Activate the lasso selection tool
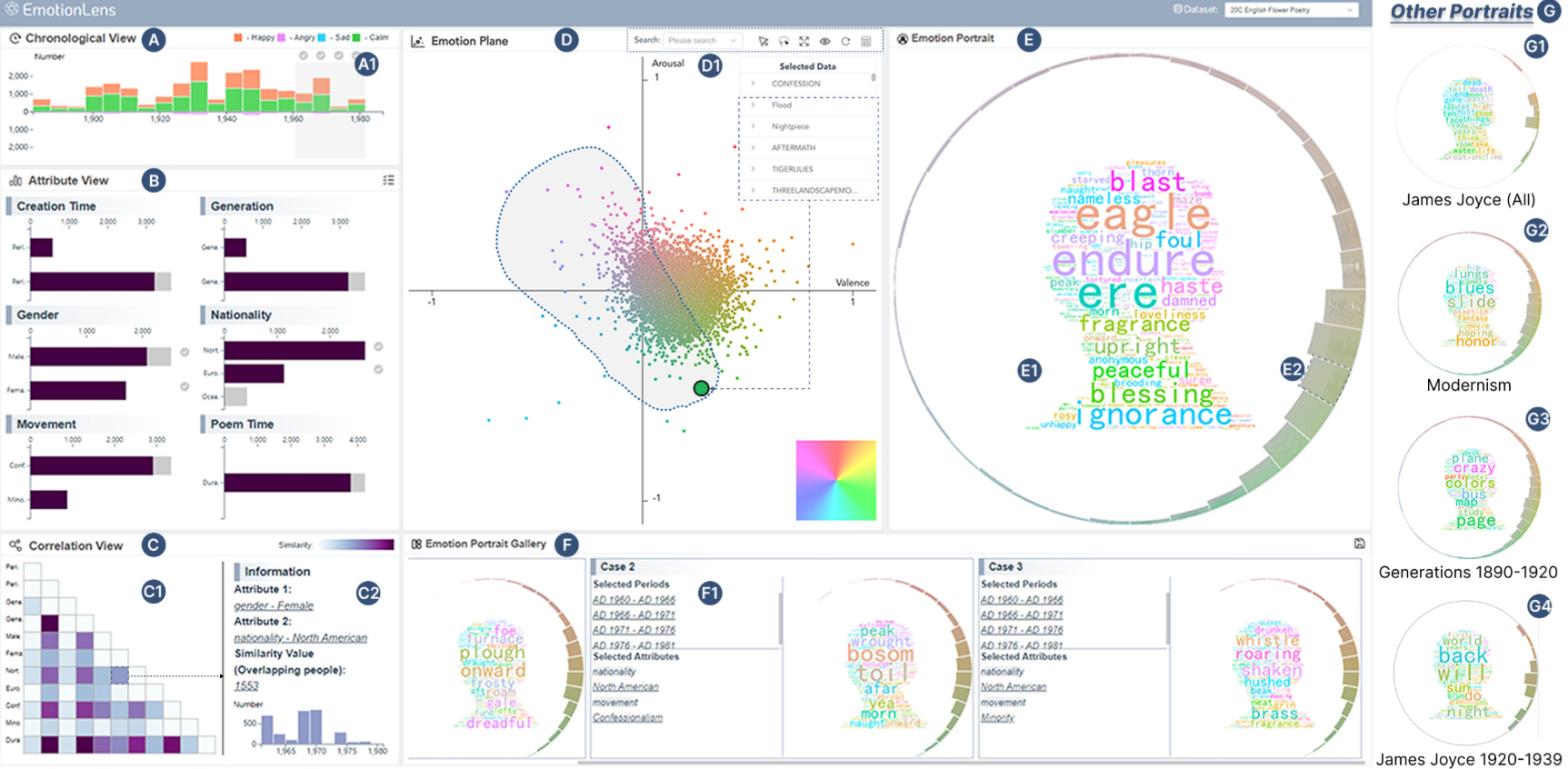The width and height of the screenshot is (1568, 769). tap(784, 41)
